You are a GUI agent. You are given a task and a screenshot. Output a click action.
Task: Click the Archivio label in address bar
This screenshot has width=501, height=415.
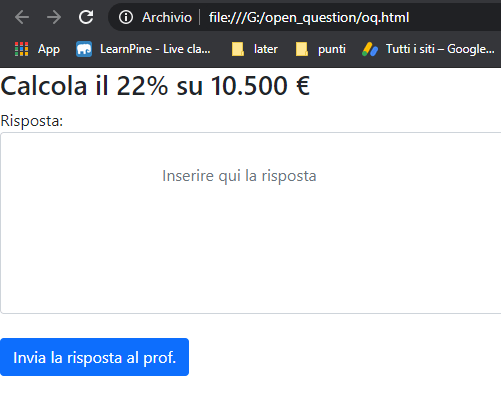pyautogui.click(x=167, y=17)
